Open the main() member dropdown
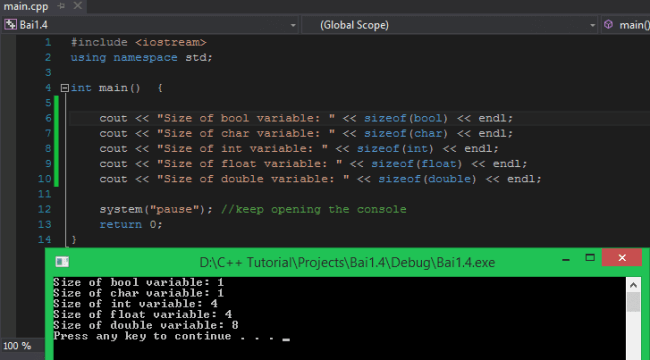This screenshot has width=650, height=360. click(626, 25)
